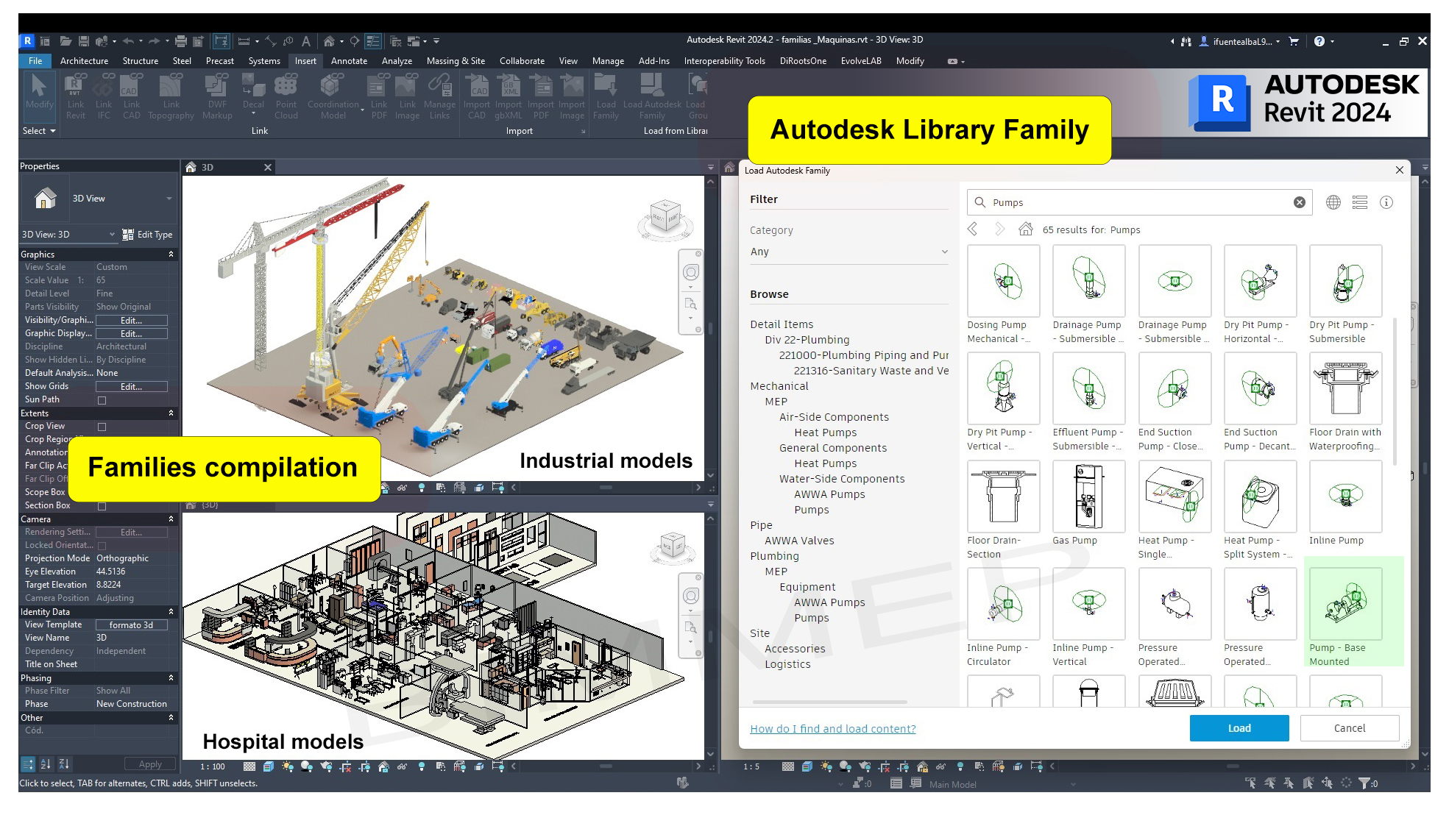Click the globe icon beside search field
The width and height of the screenshot is (1449, 840).
pyautogui.click(x=1333, y=202)
